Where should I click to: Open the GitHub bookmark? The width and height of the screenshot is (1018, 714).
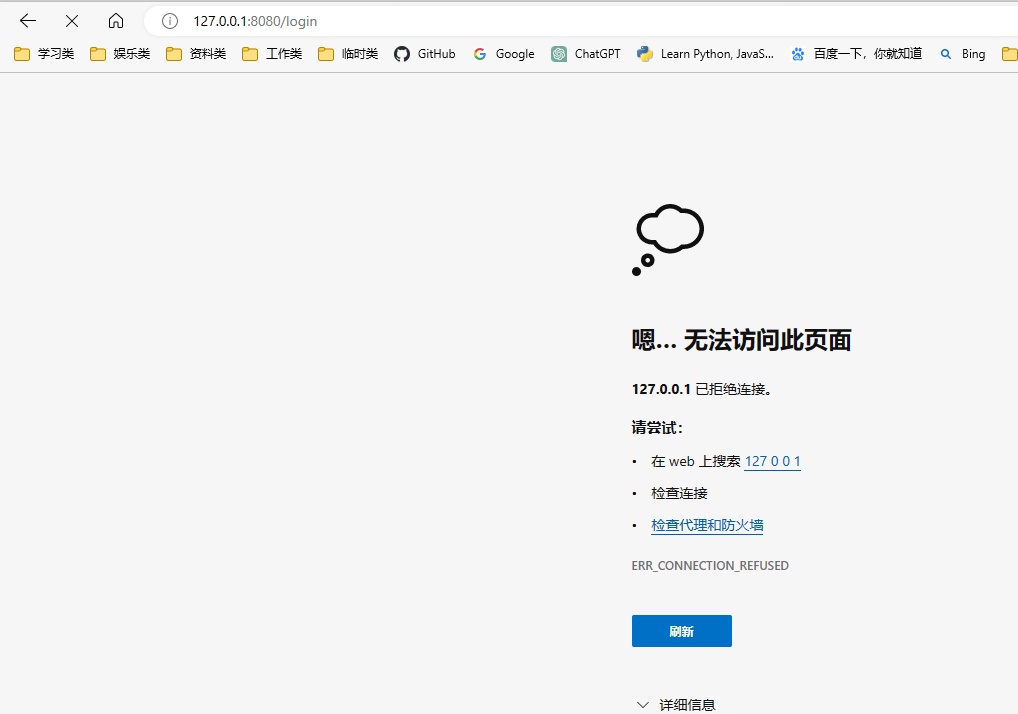424,54
